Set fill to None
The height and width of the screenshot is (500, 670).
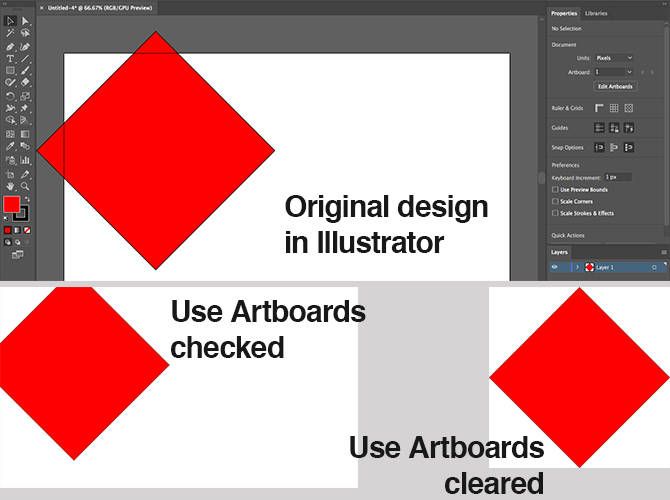point(27,230)
